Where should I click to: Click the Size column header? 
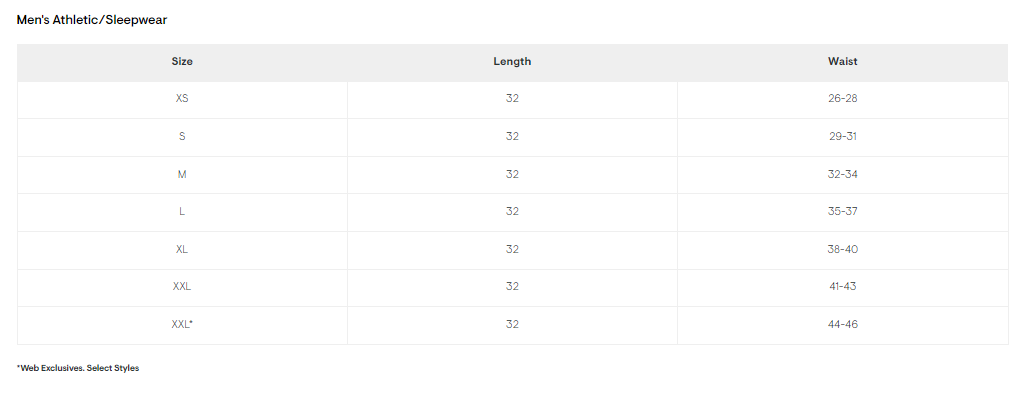(x=182, y=62)
